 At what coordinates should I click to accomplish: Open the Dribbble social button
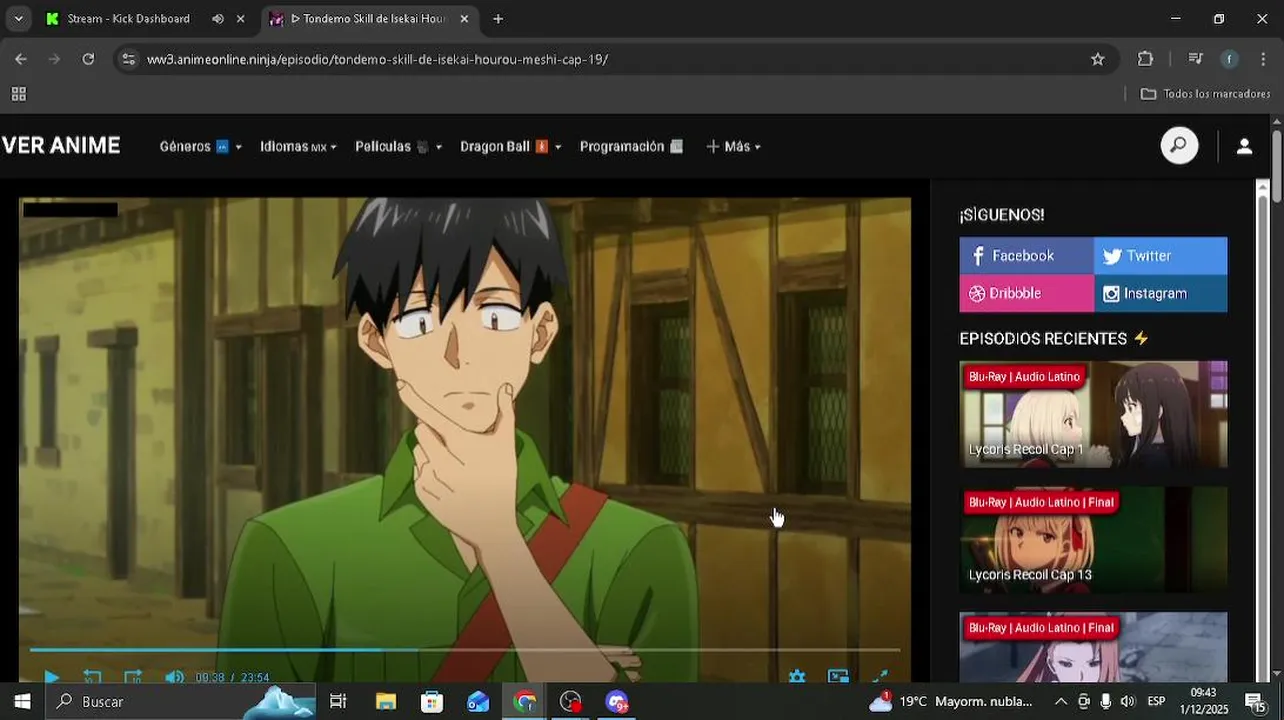pyautogui.click(x=1026, y=293)
